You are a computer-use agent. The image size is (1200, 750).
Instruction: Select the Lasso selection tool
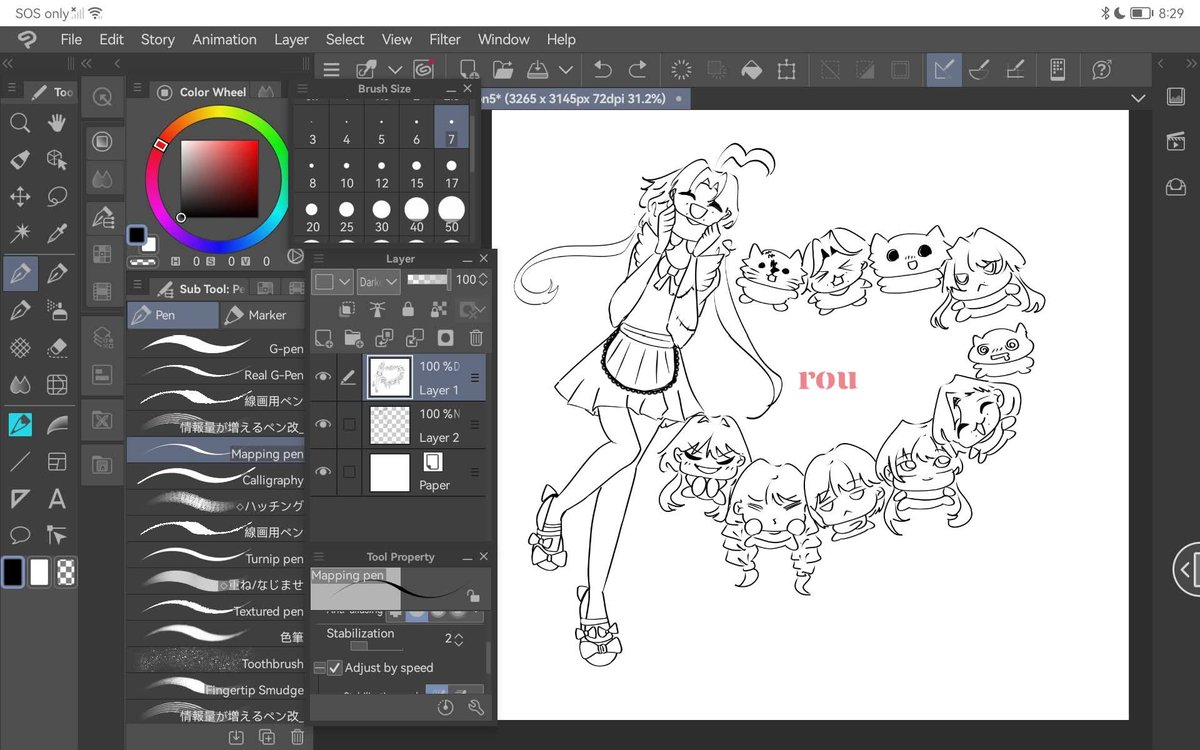click(x=57, y=197)
